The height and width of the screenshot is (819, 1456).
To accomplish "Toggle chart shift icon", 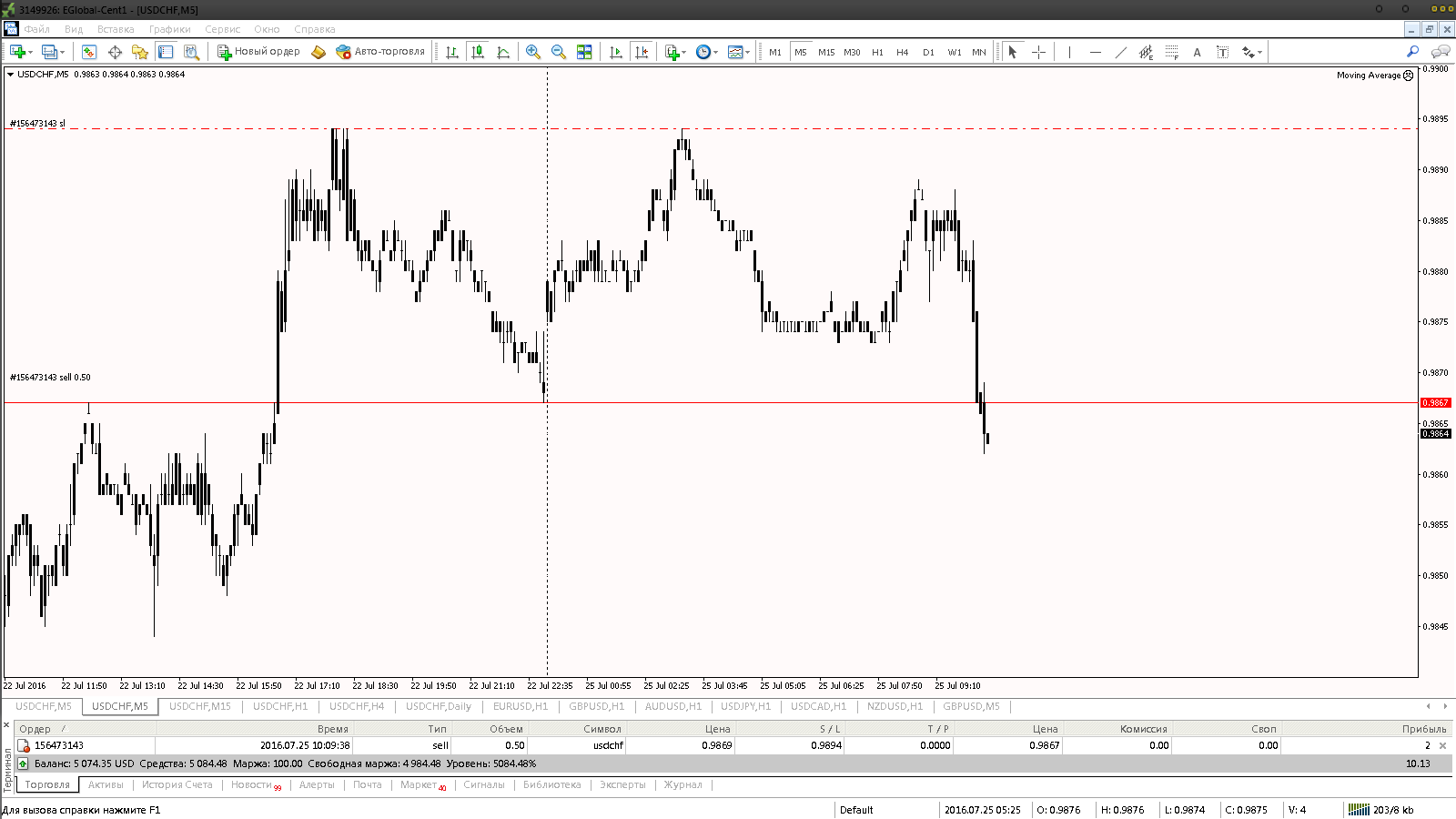I will pyautogui.click(x=642, y=52).
